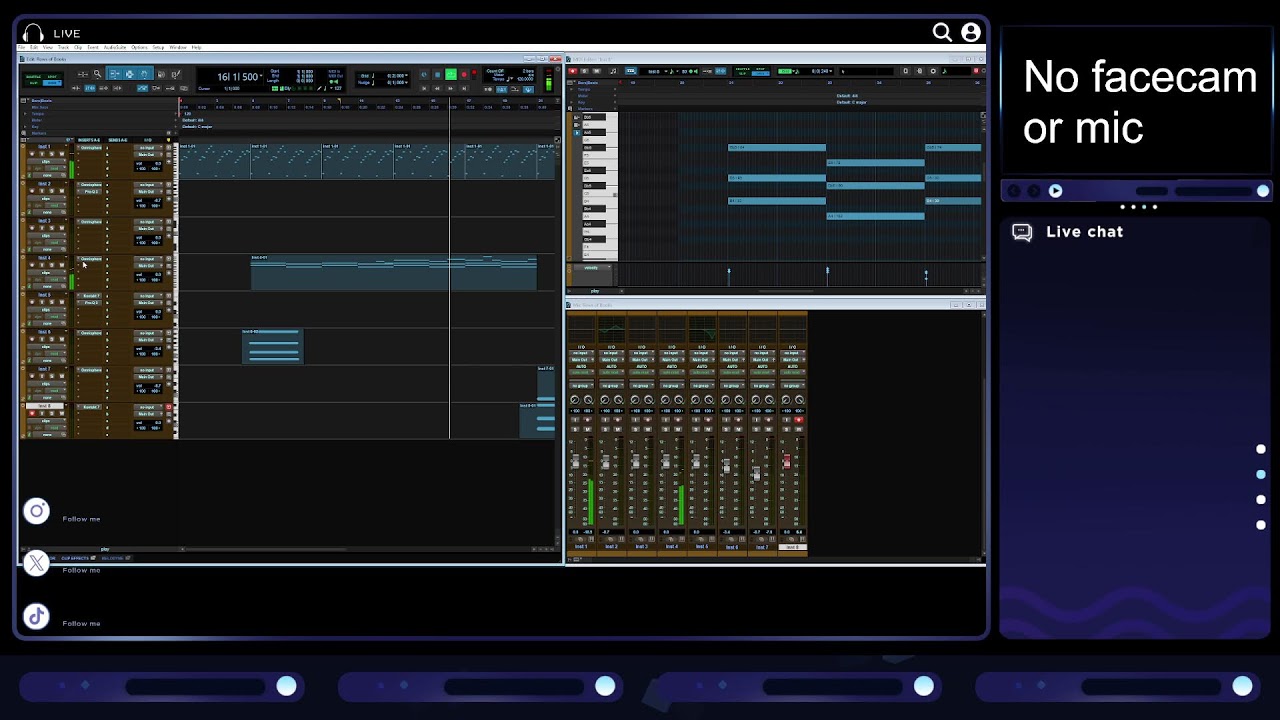Click the Grid edit mode button
This screenshot has height=720, width=1280.
[52, 83]
